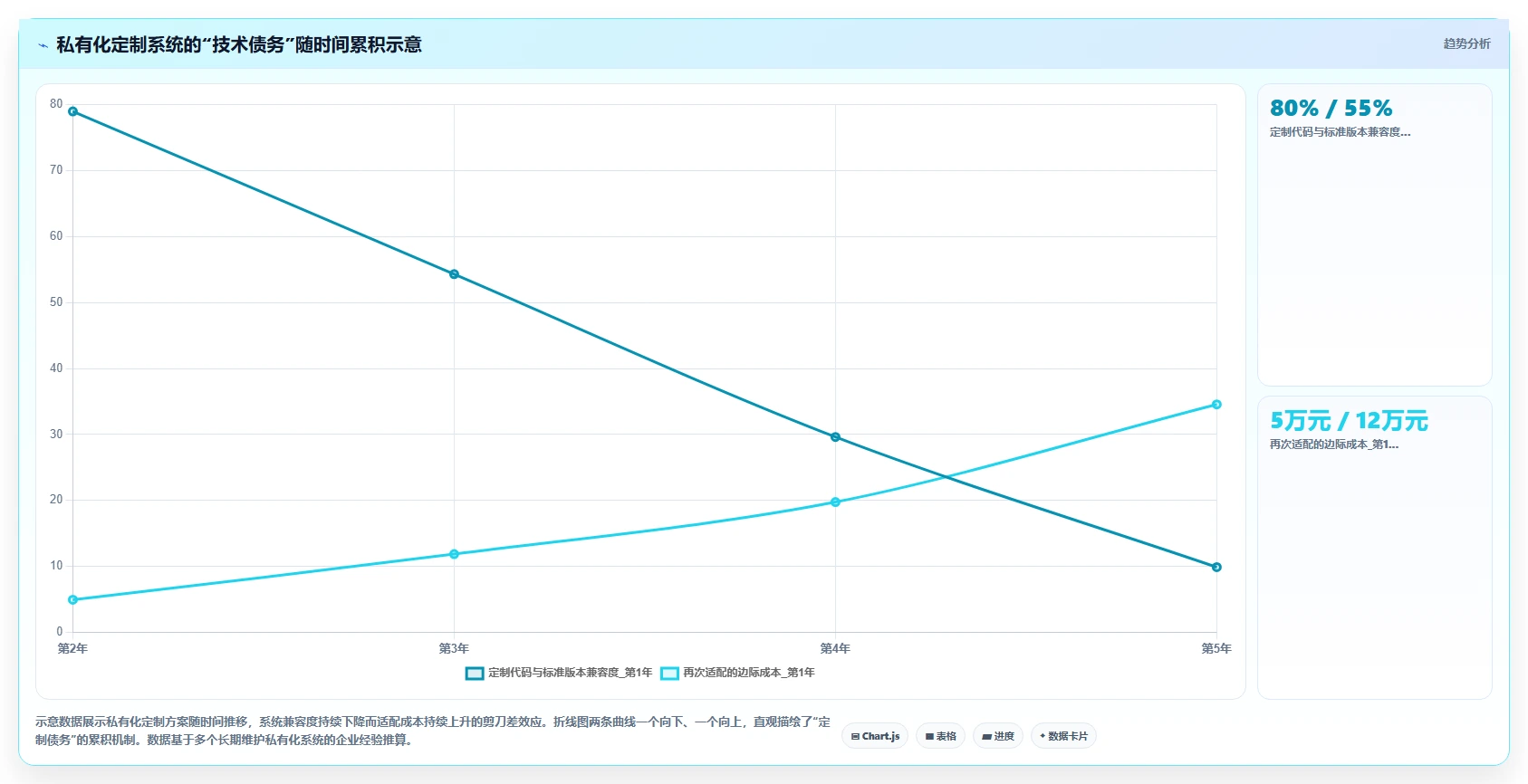The height and width of the screenshot is (784, 1528).
Task: Click the dark teal legend color box
Action: 475,673
